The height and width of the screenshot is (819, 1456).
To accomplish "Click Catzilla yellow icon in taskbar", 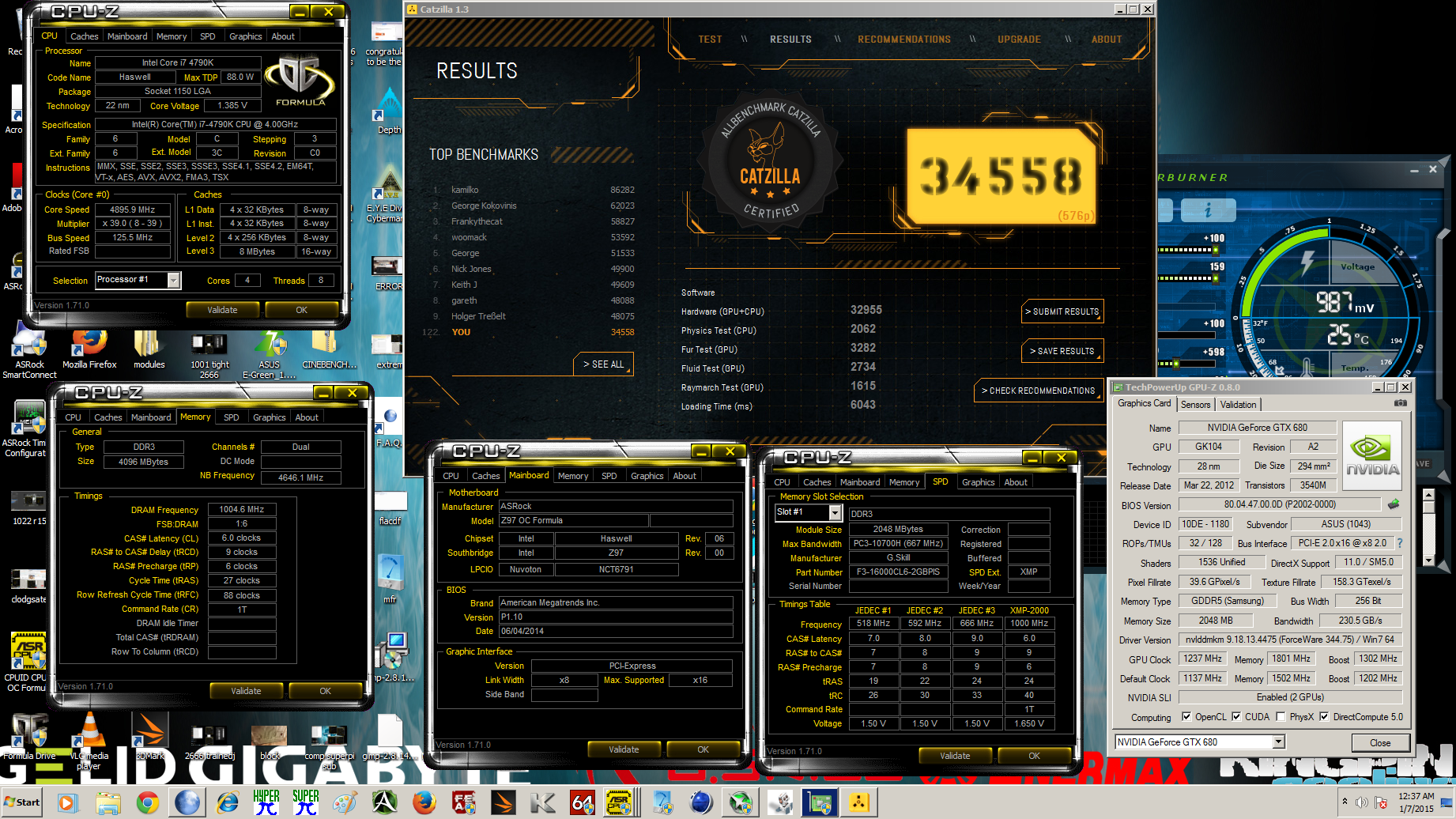I will tap(859, 803).
